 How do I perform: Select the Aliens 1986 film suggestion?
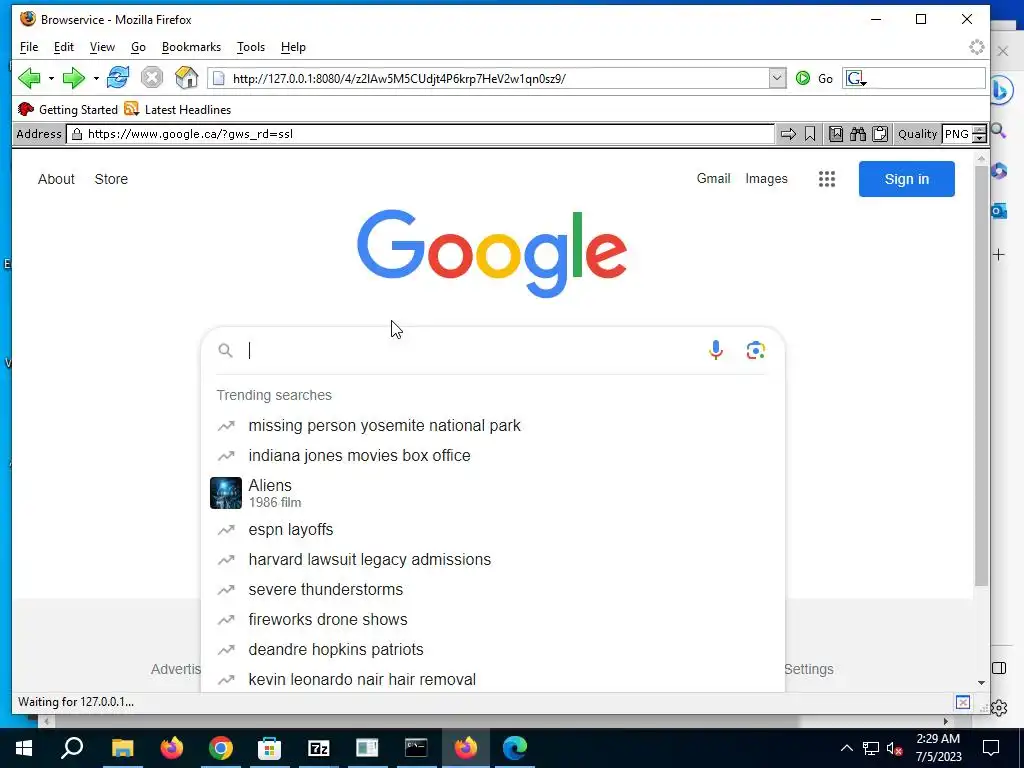(493, 493)
